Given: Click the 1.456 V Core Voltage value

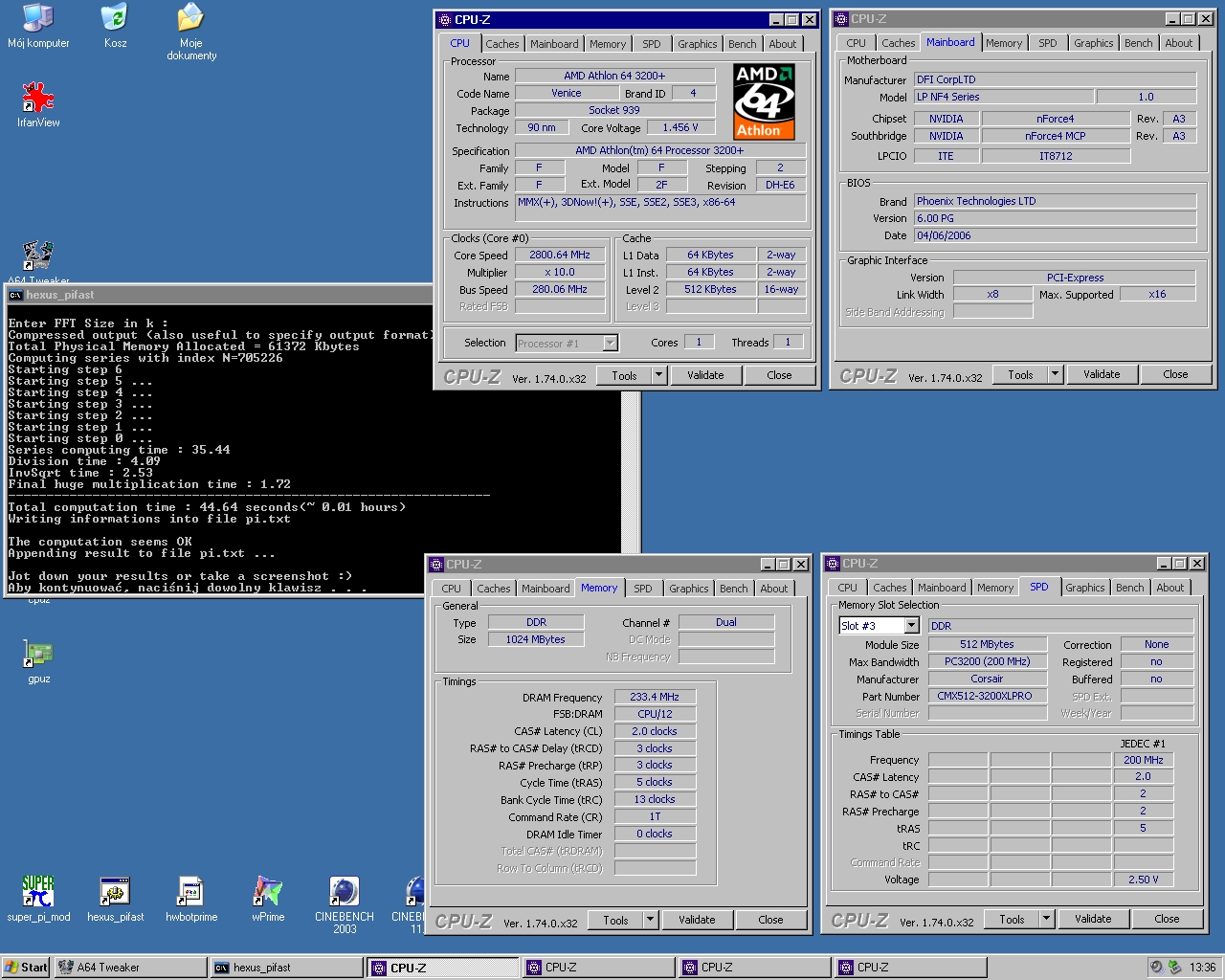Looking at the screenshot, I should point(680,128).
